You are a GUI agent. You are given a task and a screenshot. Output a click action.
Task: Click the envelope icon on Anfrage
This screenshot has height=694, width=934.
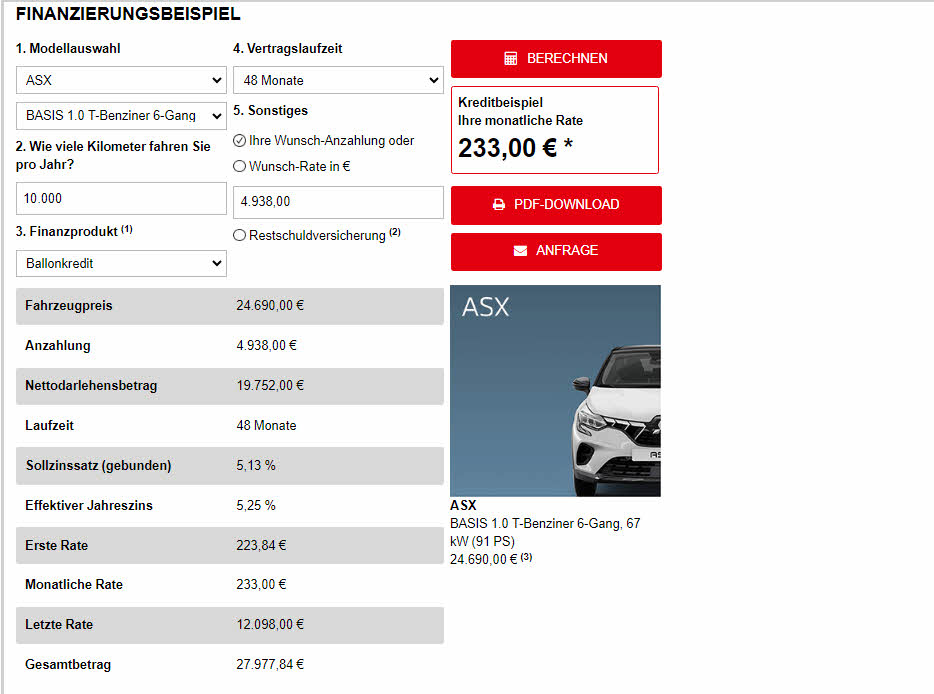(520, 251)
